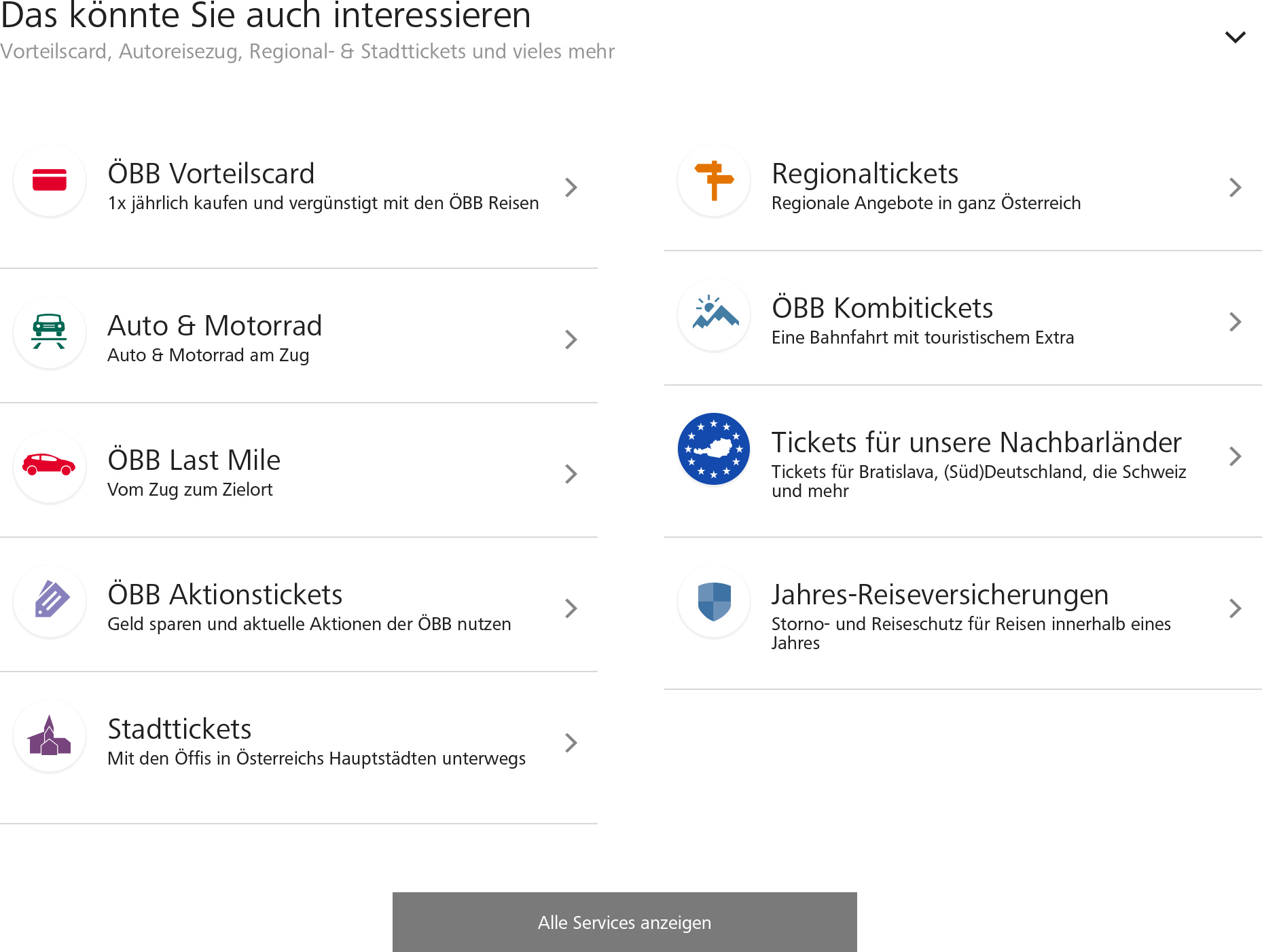Viewport: 1262px width, 952px height.
Task: Open the Stadttickets title link
Action: pos(179,729)
